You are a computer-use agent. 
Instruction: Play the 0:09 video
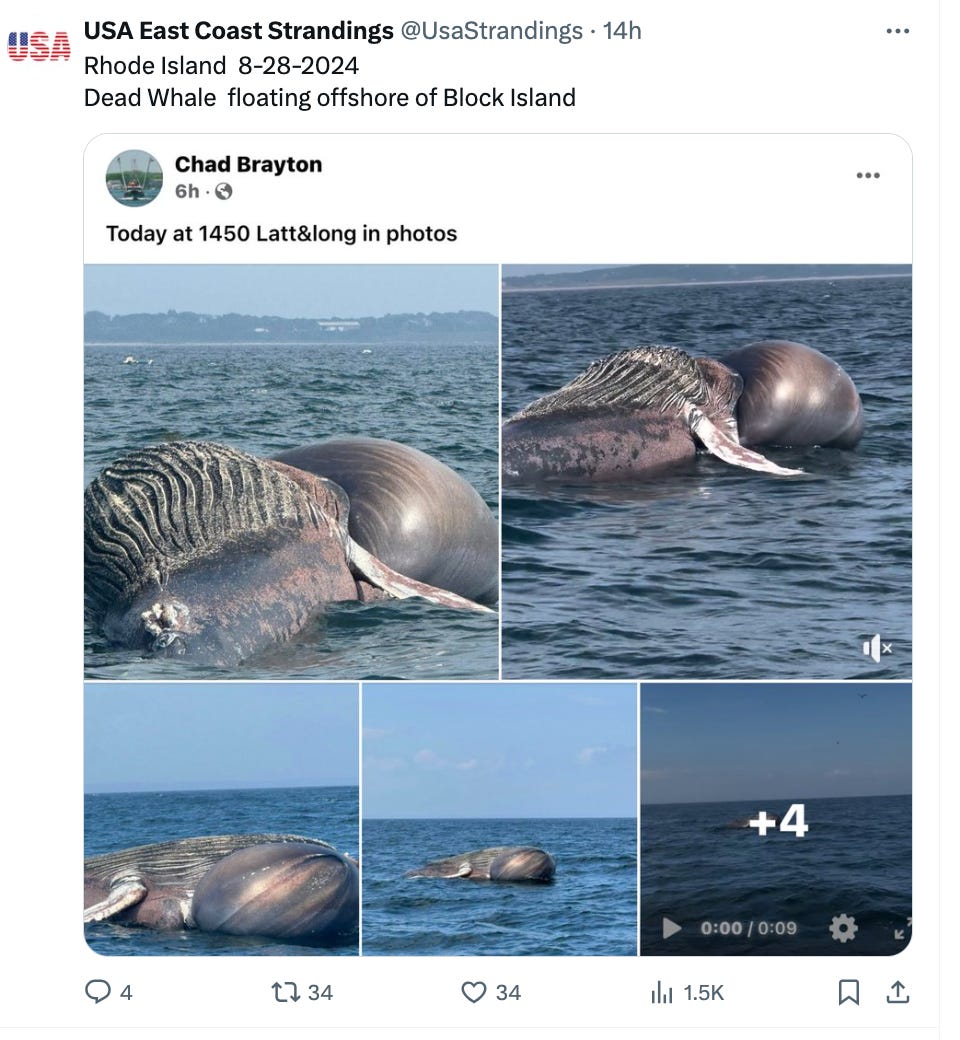(x=671, y=927)
